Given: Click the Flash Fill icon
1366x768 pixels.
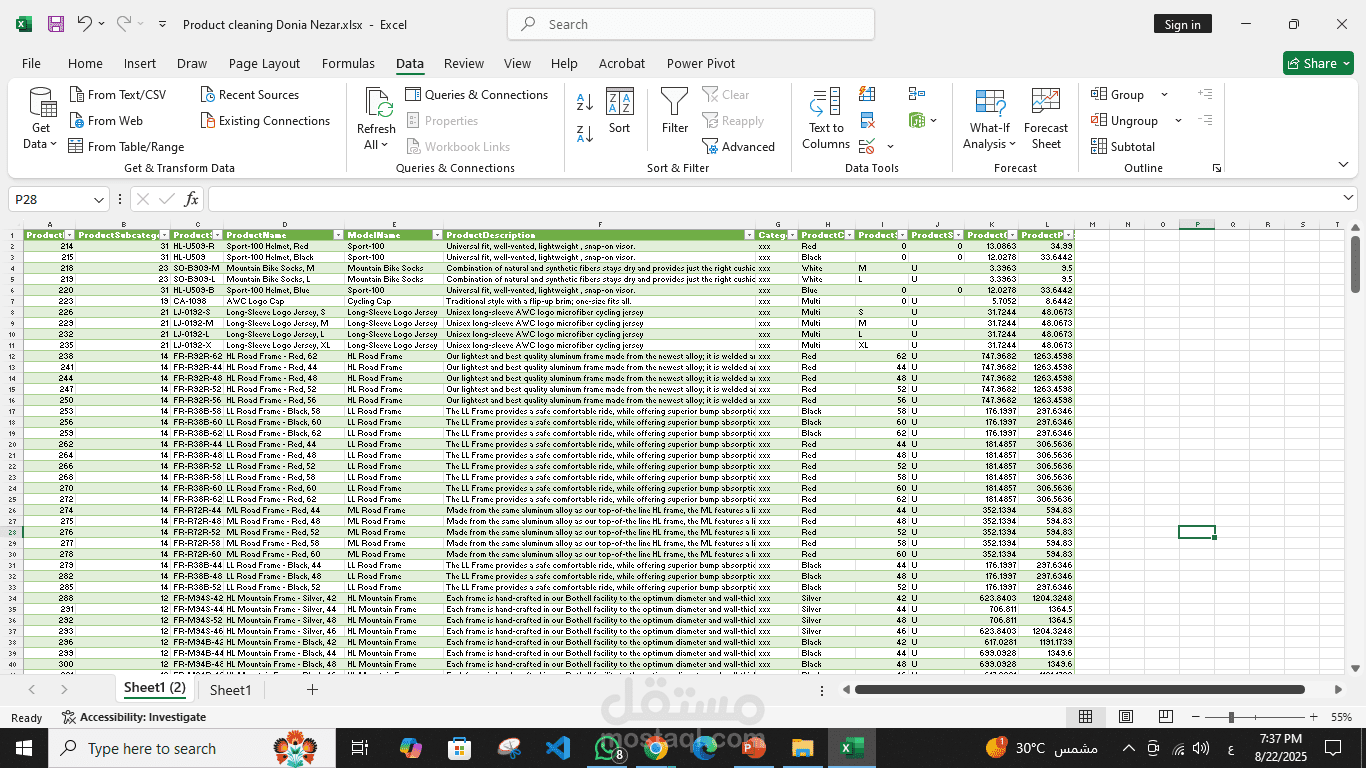Looking at the screenshot, I should 867,94.
